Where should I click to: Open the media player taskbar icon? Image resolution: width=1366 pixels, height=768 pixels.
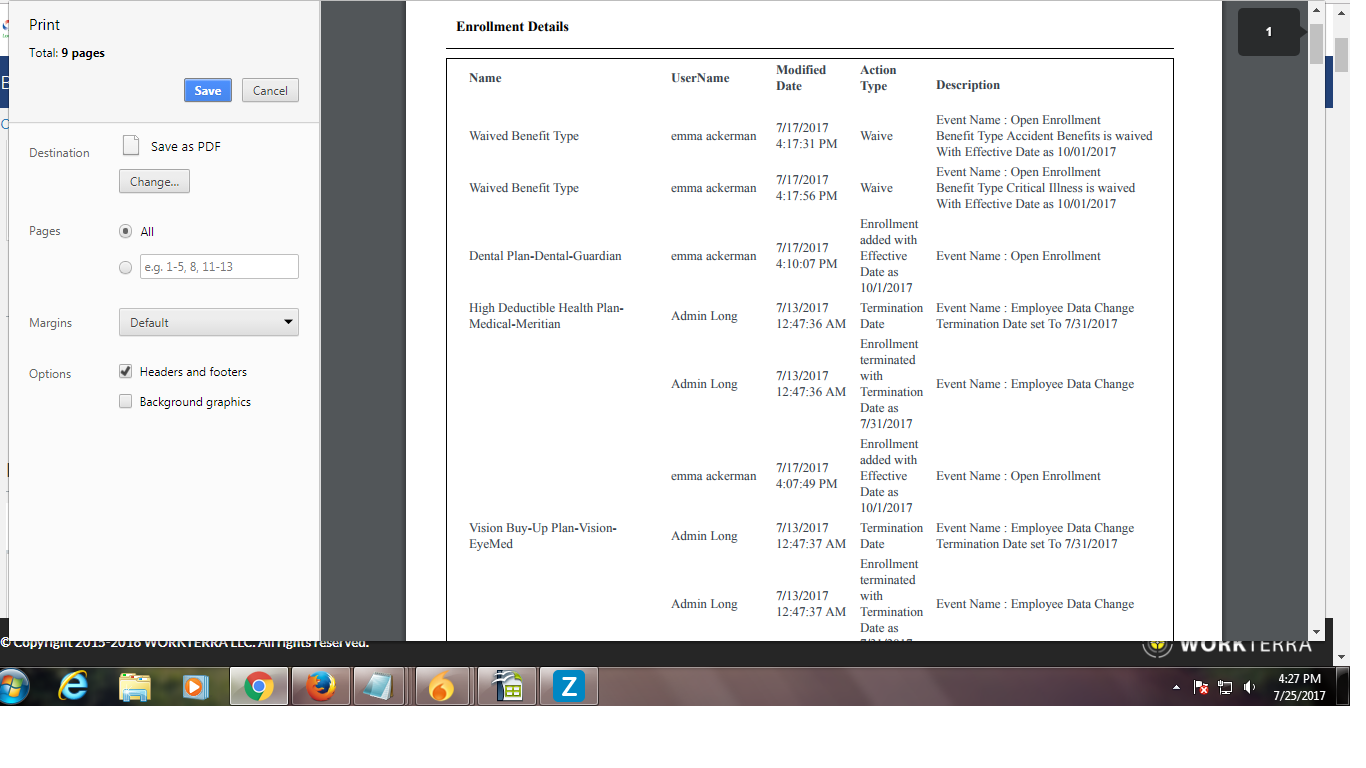click(x=195, y=687)
